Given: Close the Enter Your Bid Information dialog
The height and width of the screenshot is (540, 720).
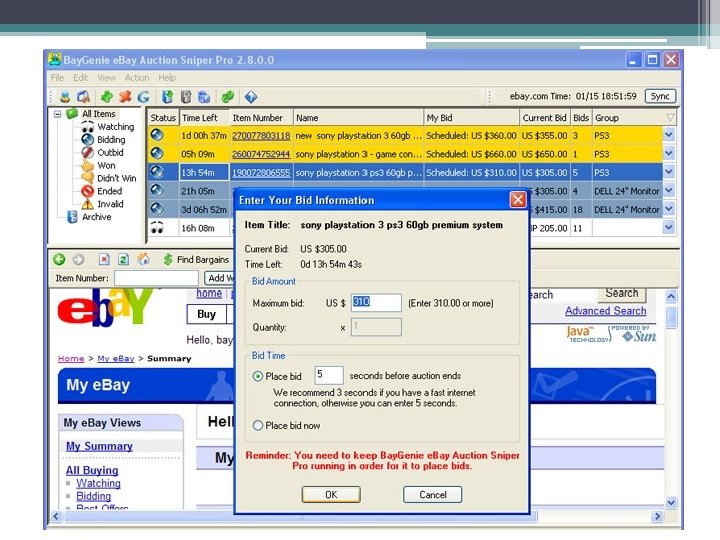Looking at the screenshot, I should pyautogui.click(x=518, y=200).
